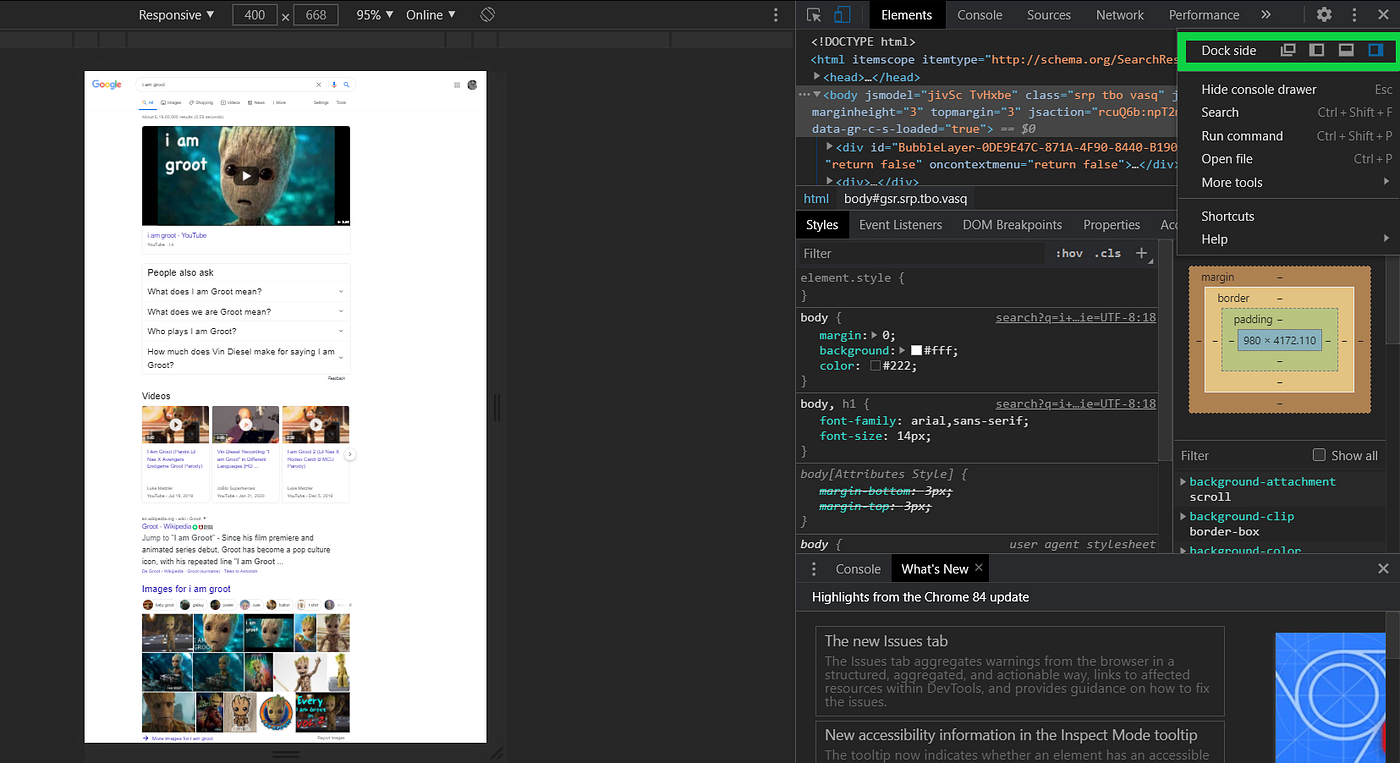Viewport: 1400px width, 763px height.
Task: Play the i am groot video
Action: tap(246, 177)
